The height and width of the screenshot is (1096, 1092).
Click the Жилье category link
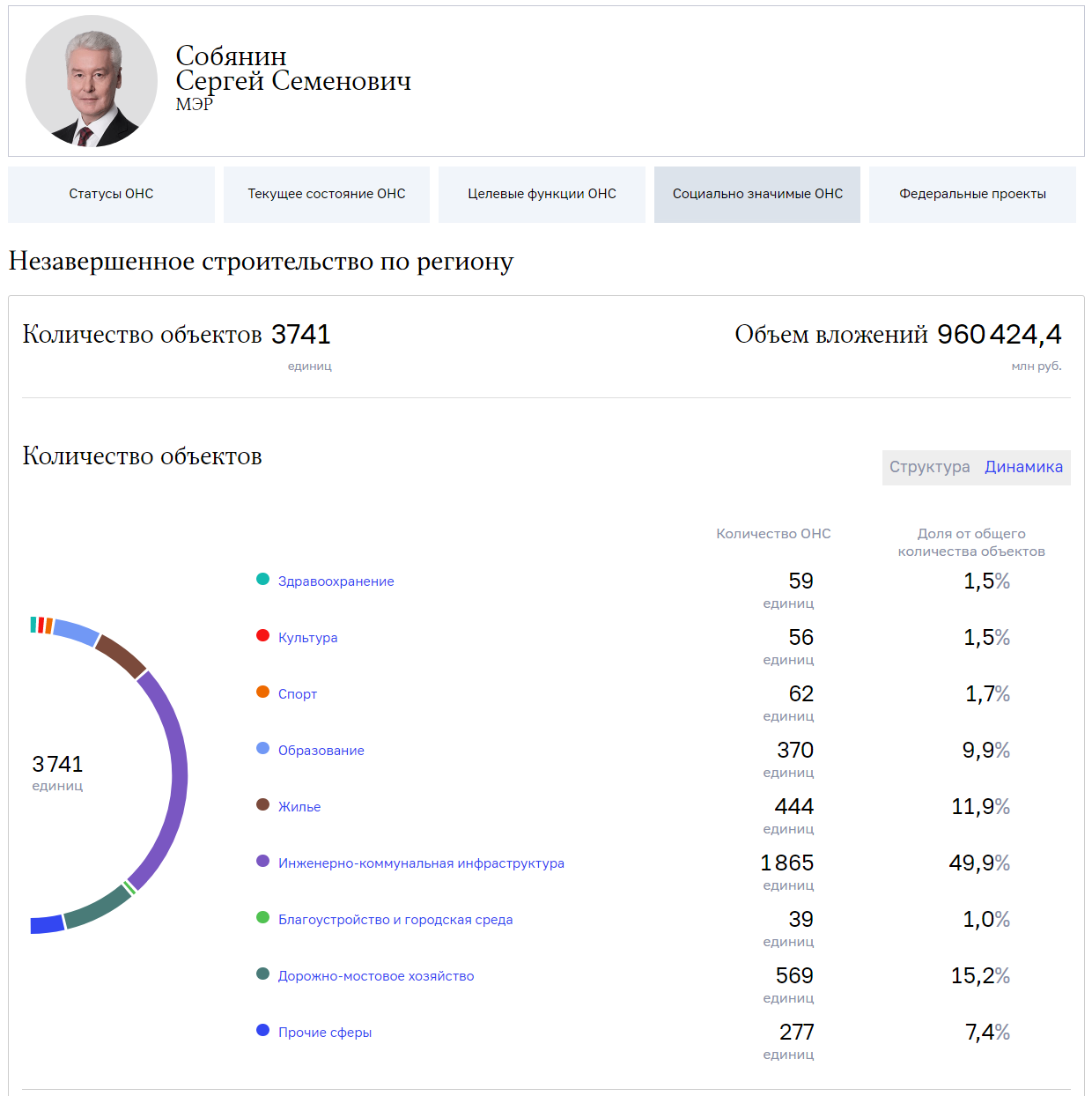pyautogui.click(x=299, y=807)
